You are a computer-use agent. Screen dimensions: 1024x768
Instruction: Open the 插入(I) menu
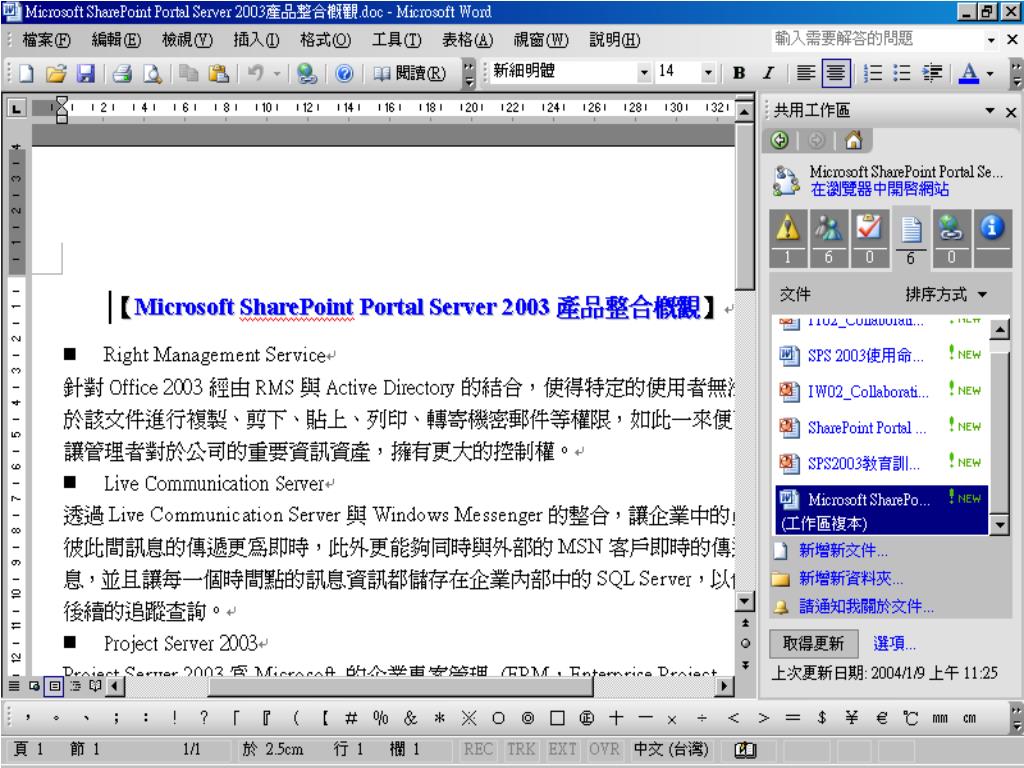[x=256, y=40]
